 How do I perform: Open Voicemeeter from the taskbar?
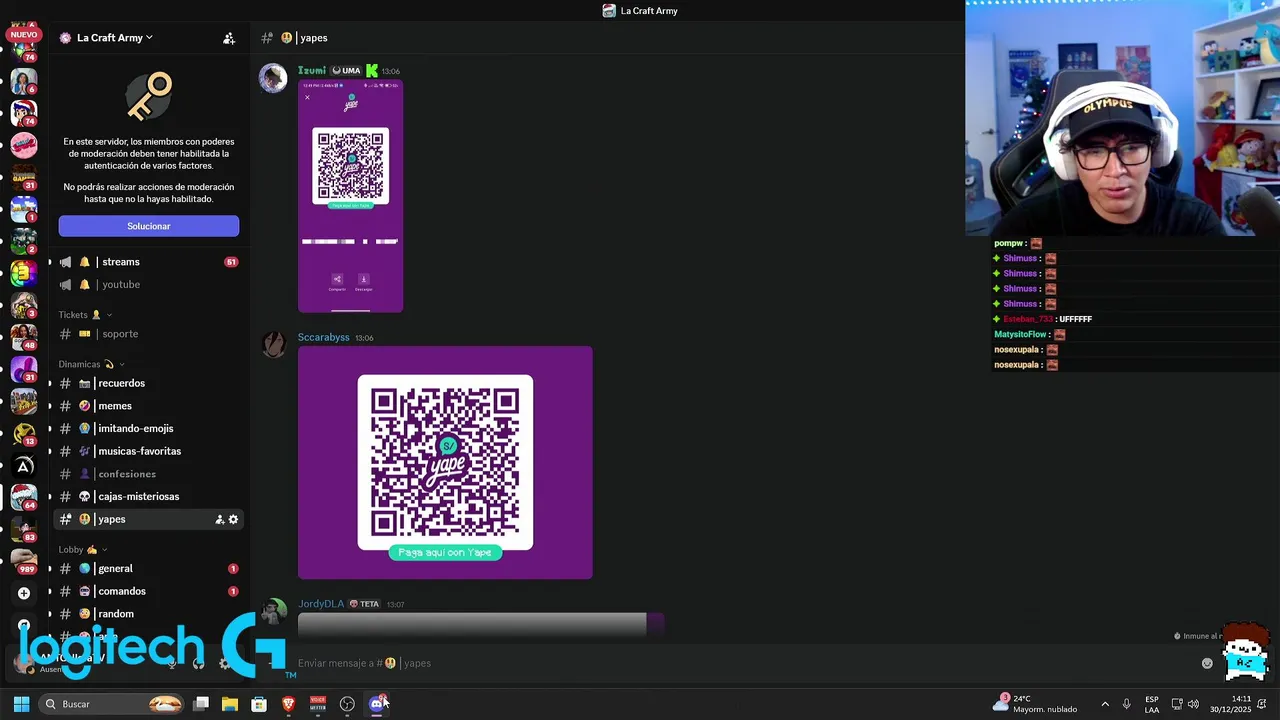(317, 704)
